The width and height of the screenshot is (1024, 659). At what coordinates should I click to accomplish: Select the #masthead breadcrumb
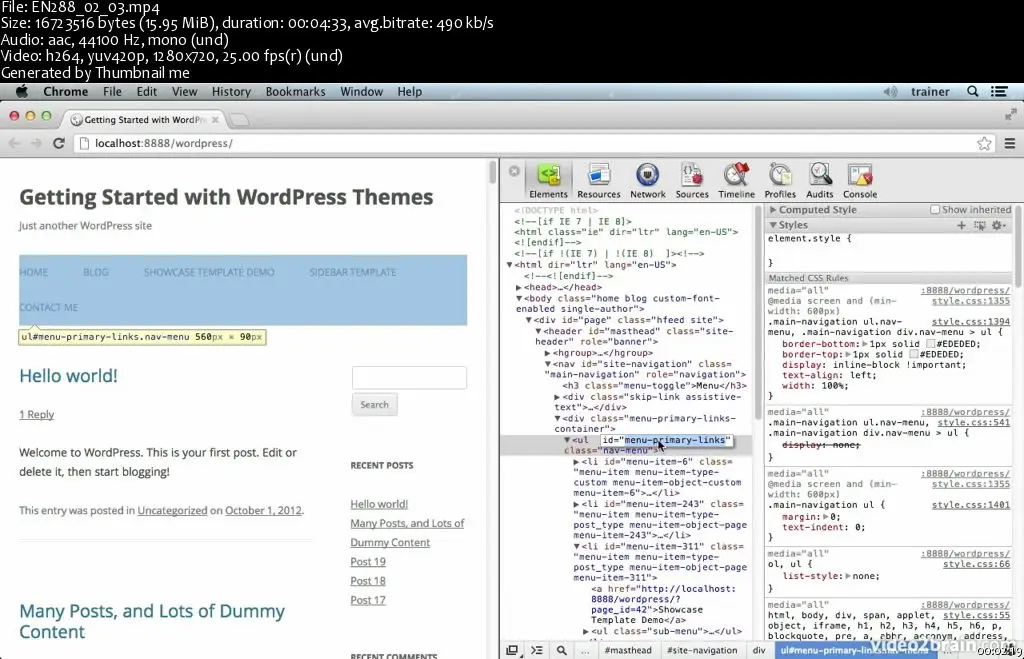click(628, 651)
